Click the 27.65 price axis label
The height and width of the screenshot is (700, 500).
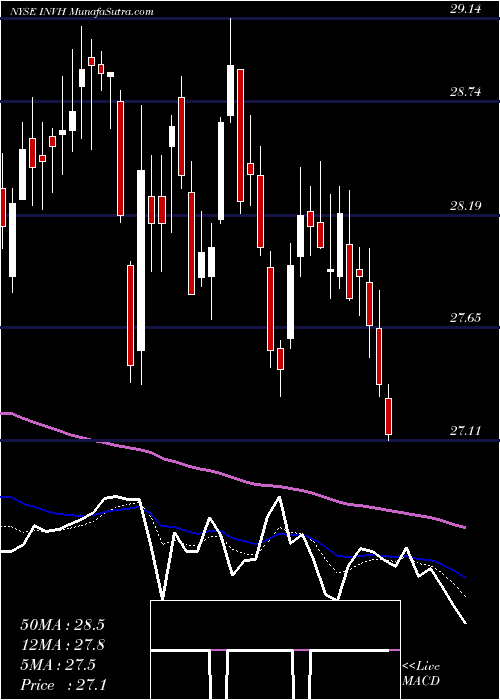(x=465, y=318)
